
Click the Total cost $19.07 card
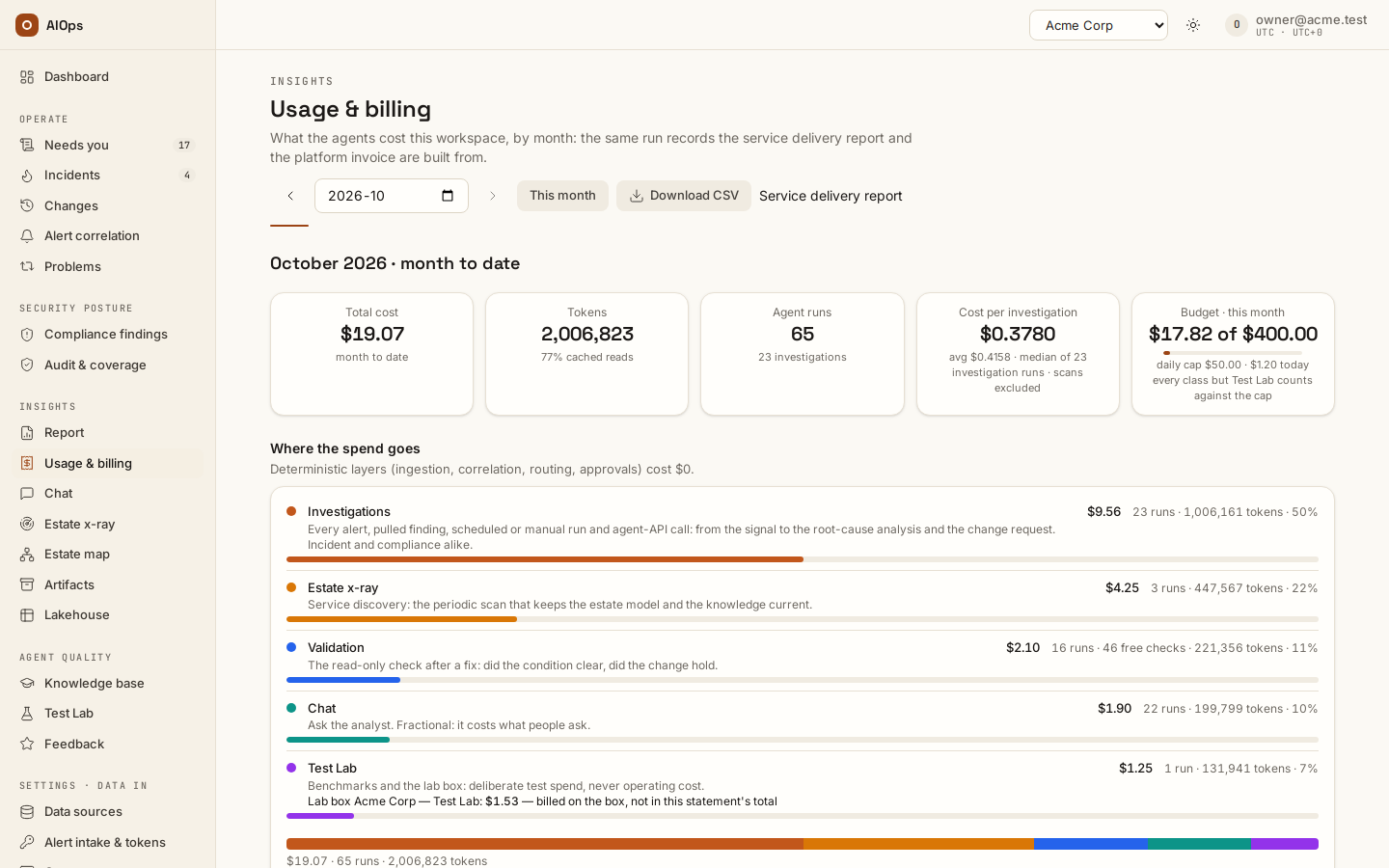[372, 354]
